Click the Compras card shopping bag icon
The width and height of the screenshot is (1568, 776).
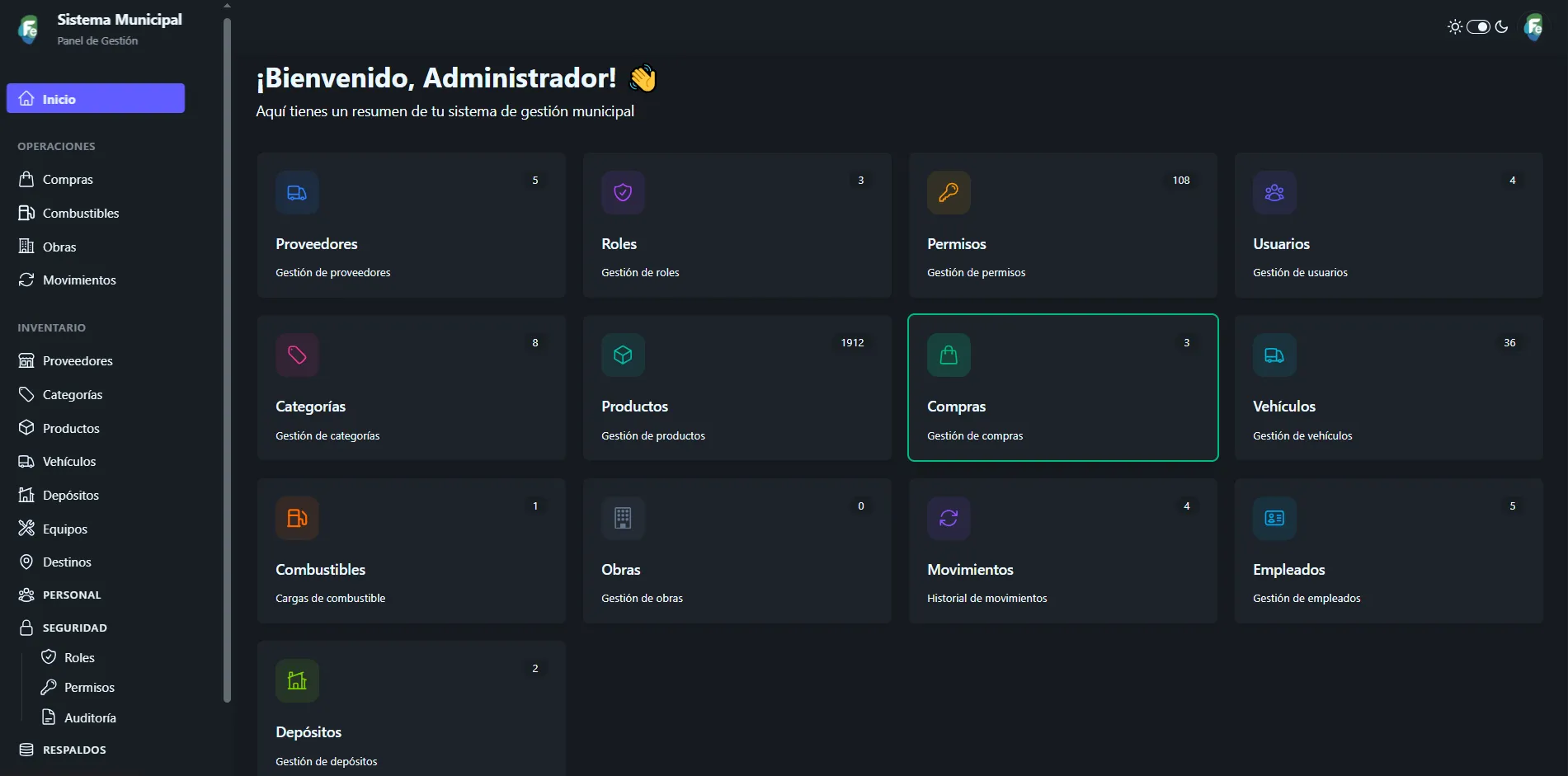949,355
